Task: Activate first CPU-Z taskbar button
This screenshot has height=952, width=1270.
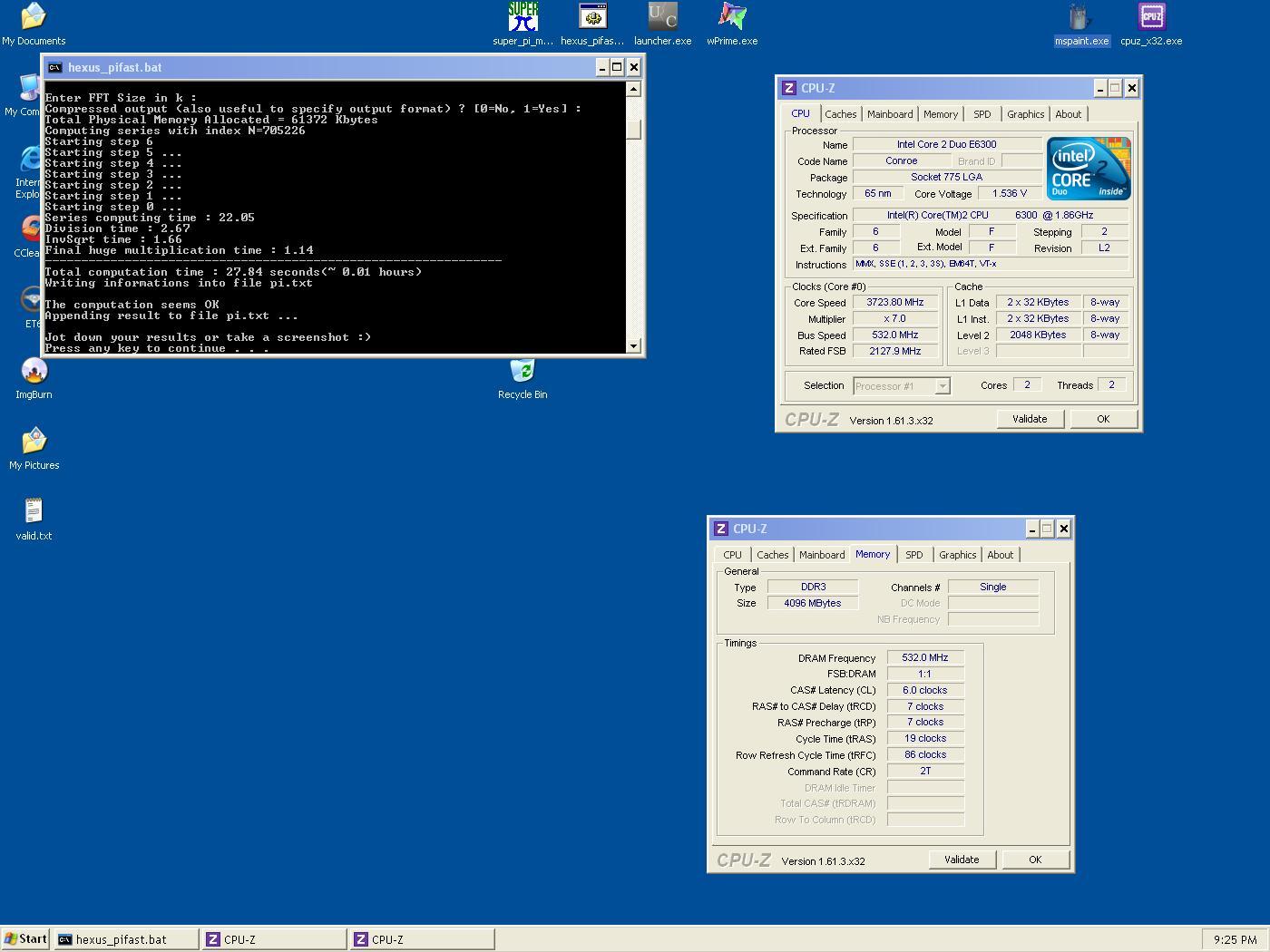Action: coord(275,939)
